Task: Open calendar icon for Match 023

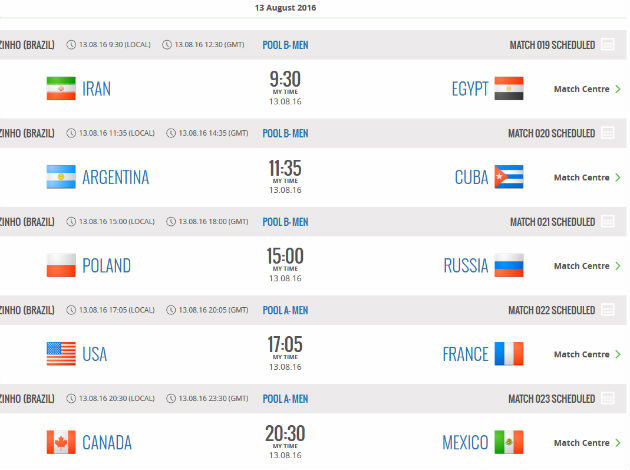Action: 607,399
